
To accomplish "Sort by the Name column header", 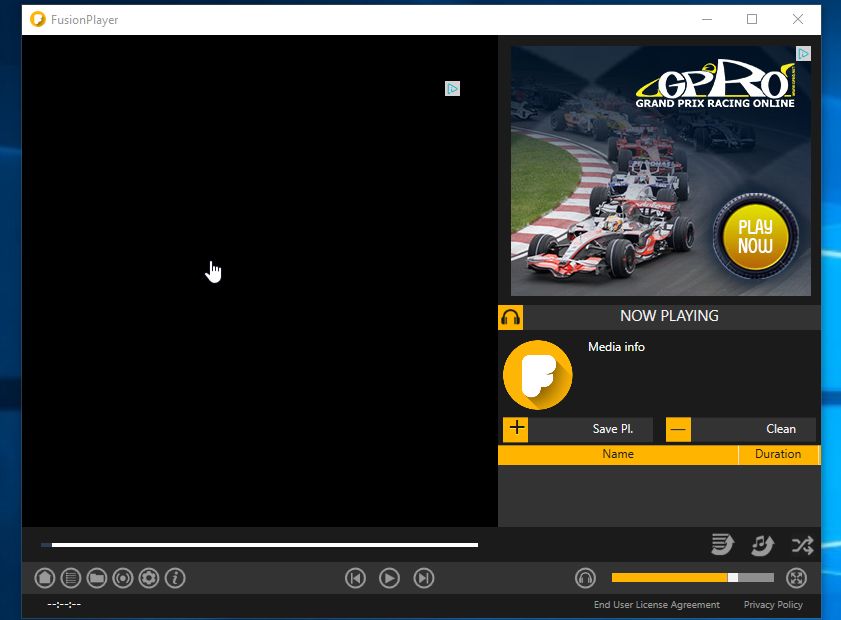I will coord(618,454).
